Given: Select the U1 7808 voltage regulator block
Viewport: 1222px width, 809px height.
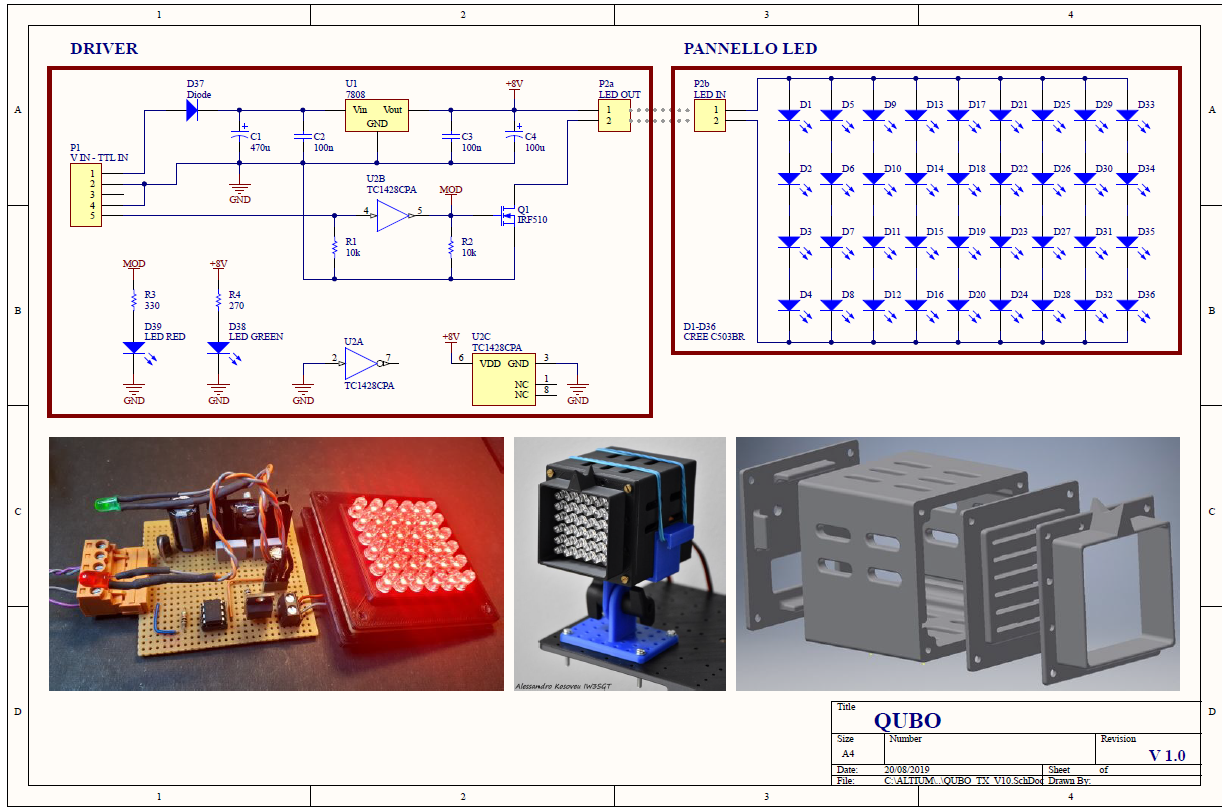Looking at the screenshot, I should click(x=377, y=116).
